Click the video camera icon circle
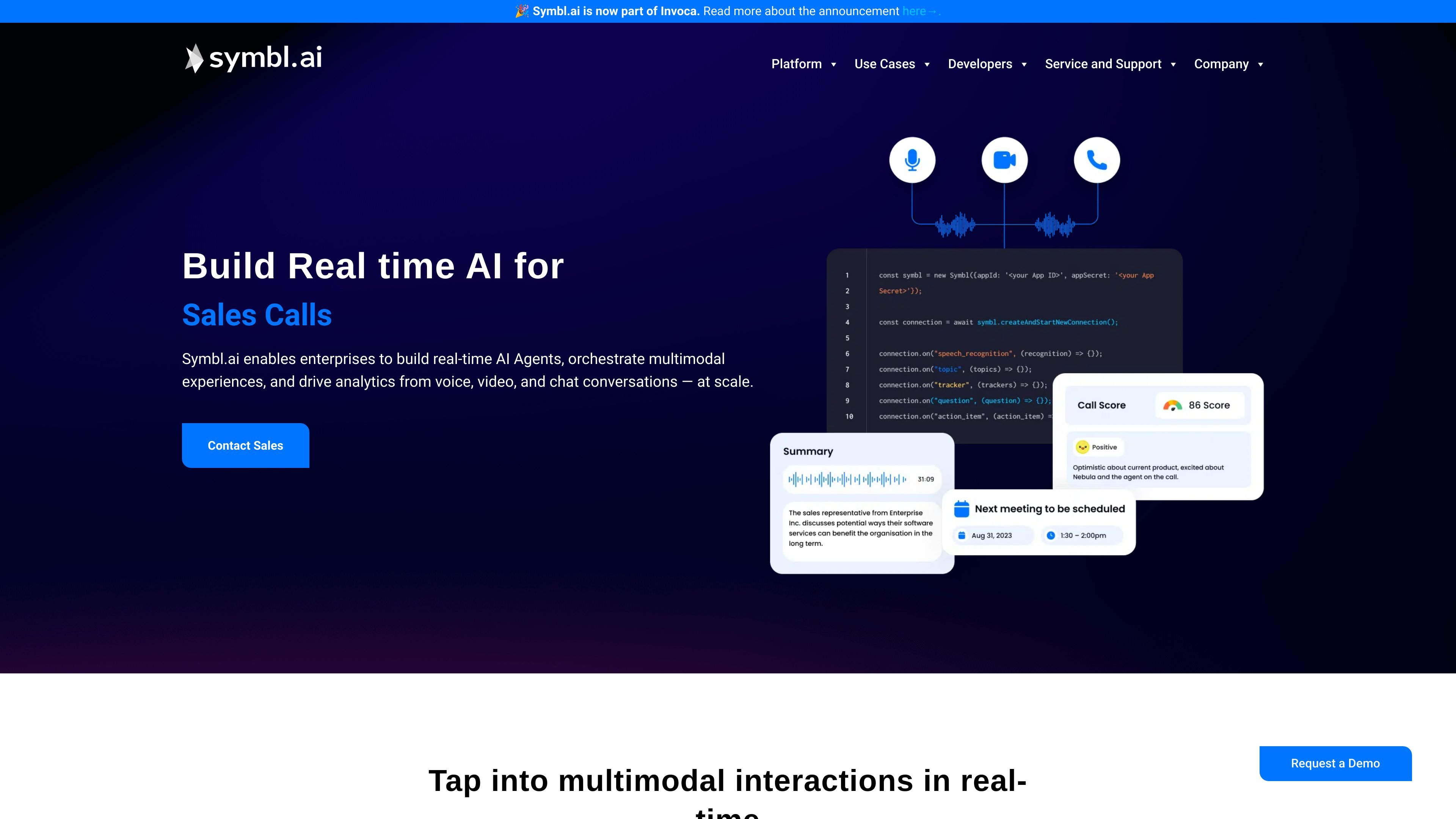This screenshot has height=819, width=1456. (x=1004, y=160)
